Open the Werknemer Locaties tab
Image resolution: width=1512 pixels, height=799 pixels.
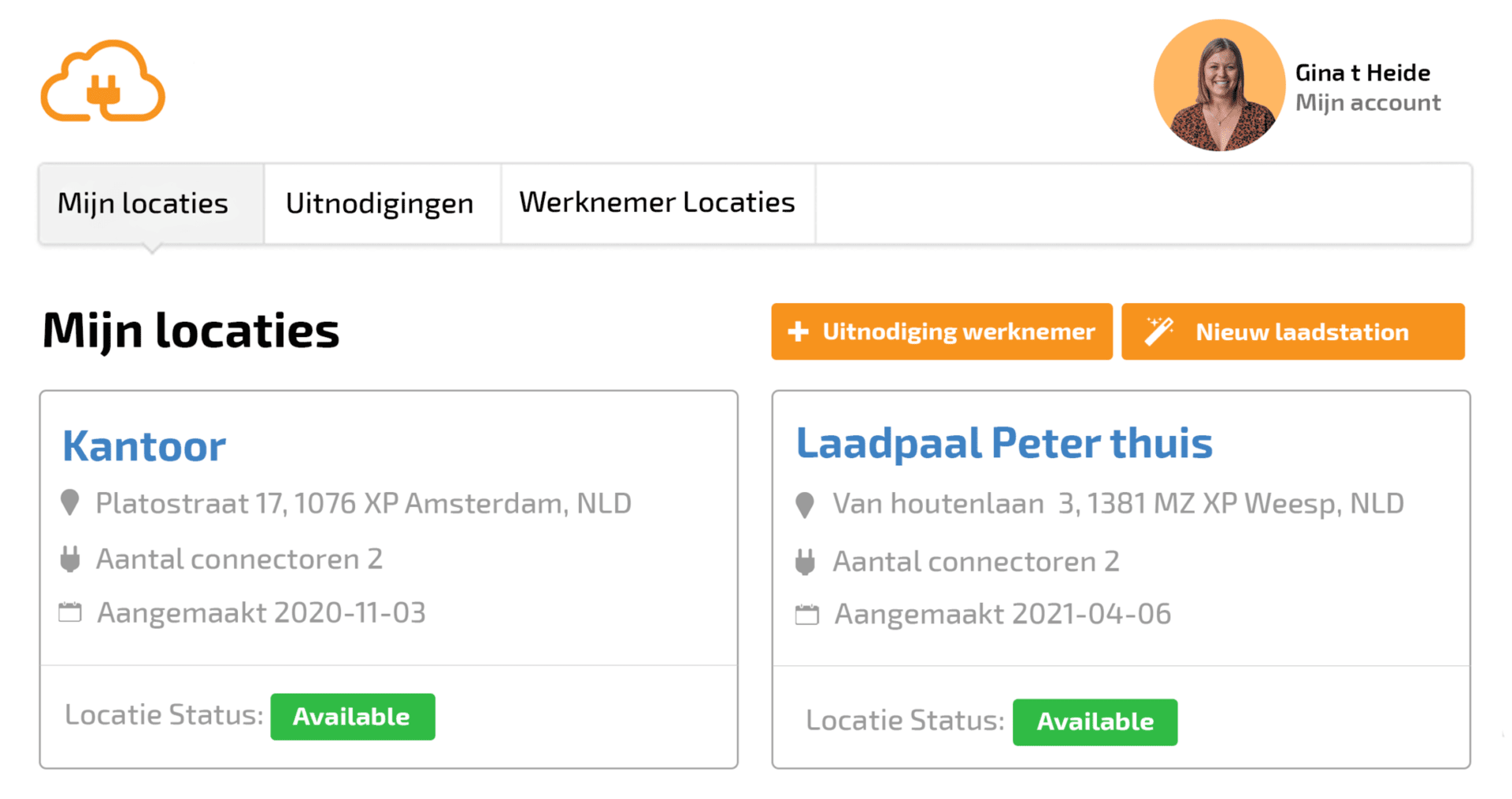point(657,203)
